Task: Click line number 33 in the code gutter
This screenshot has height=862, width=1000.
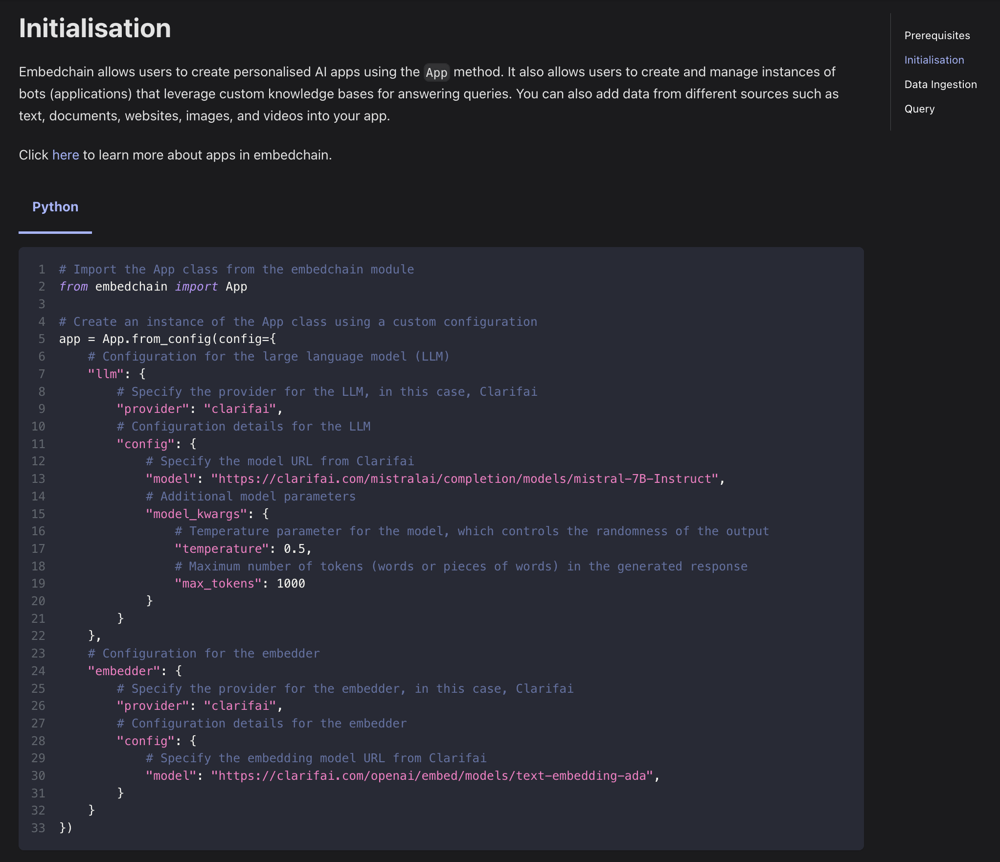Action: (38, 828)
